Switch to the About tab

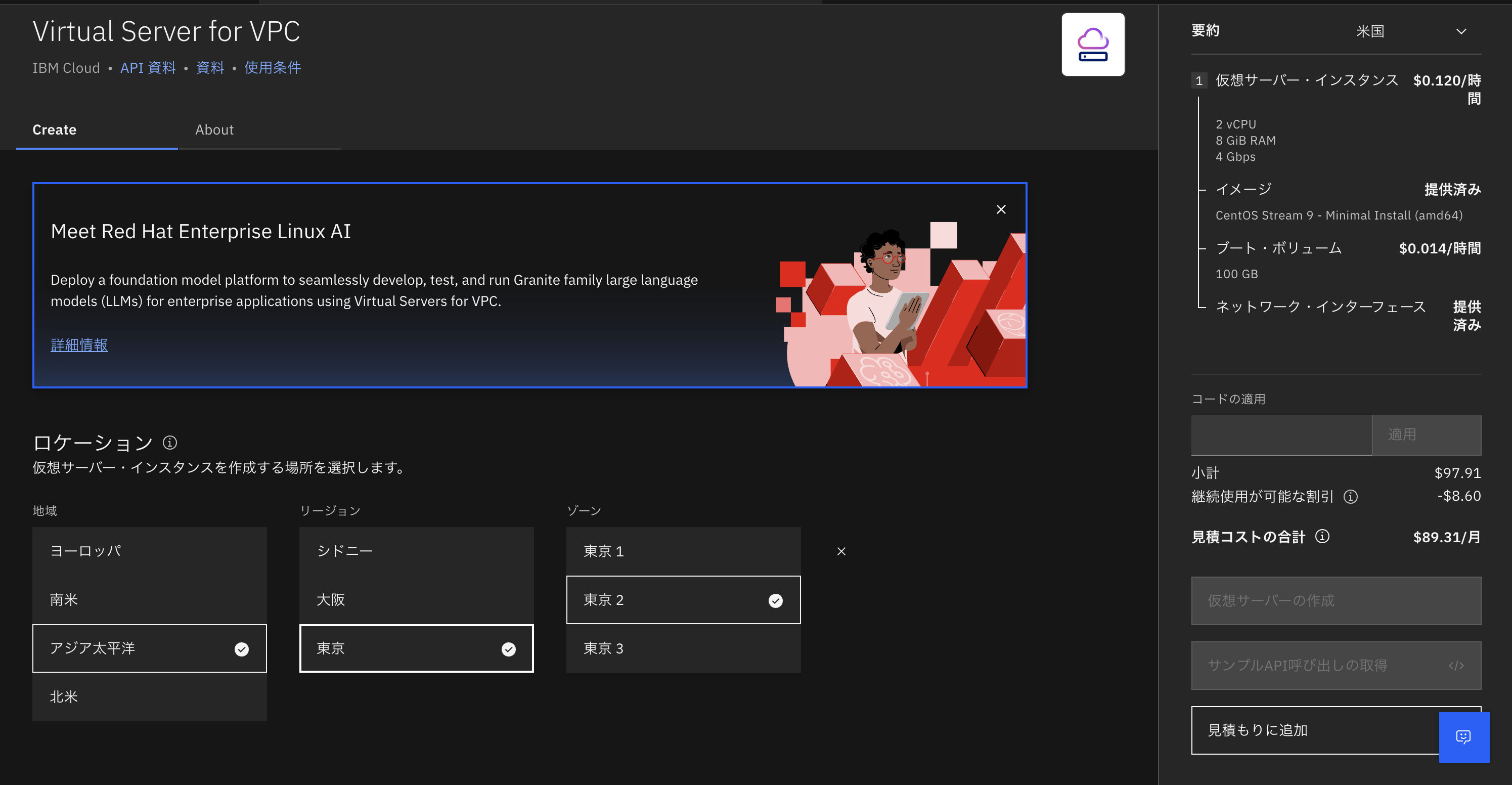(x=213, y=129)
